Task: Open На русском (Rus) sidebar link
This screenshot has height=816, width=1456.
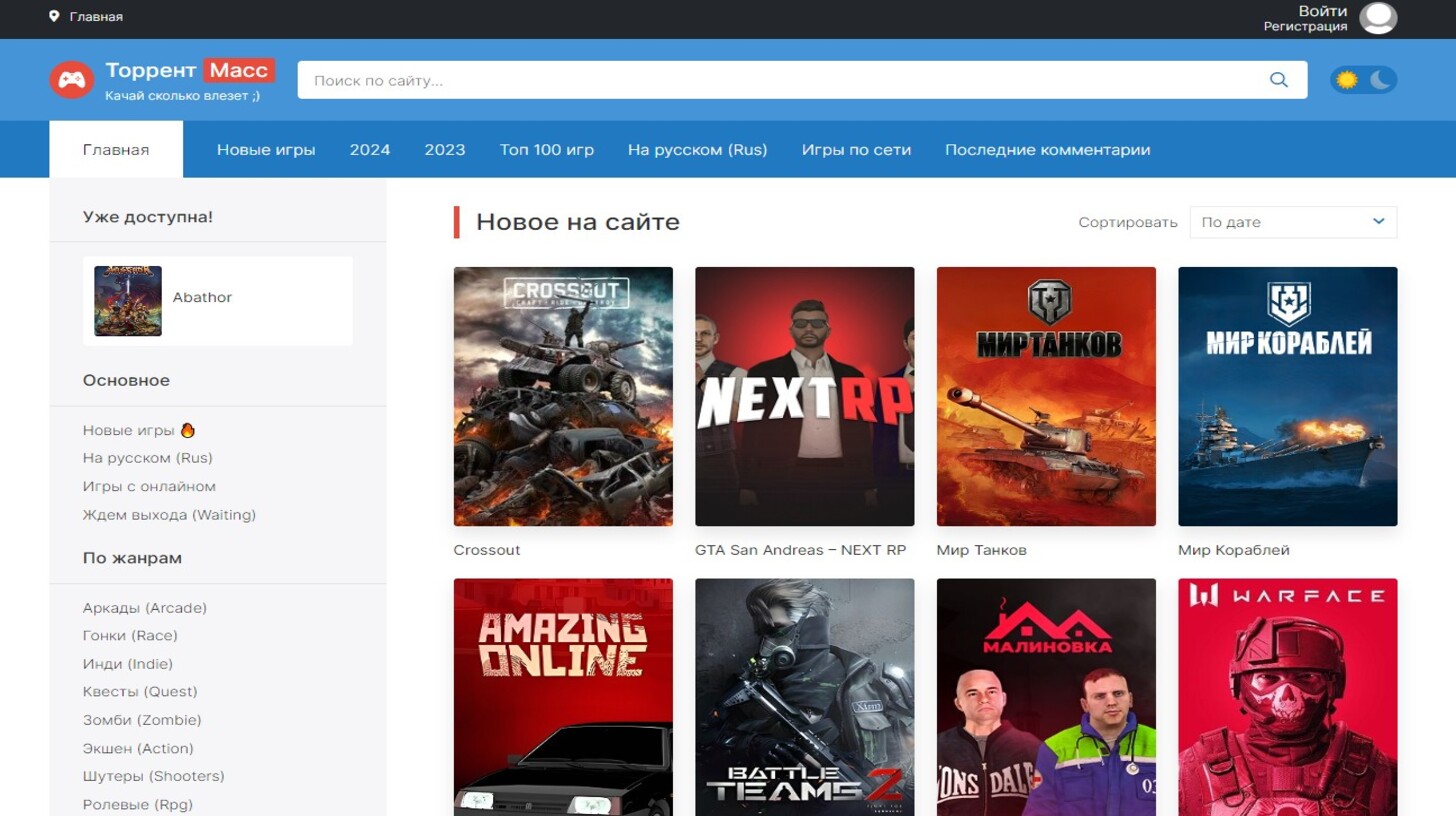Action: (x=148, y=458)
